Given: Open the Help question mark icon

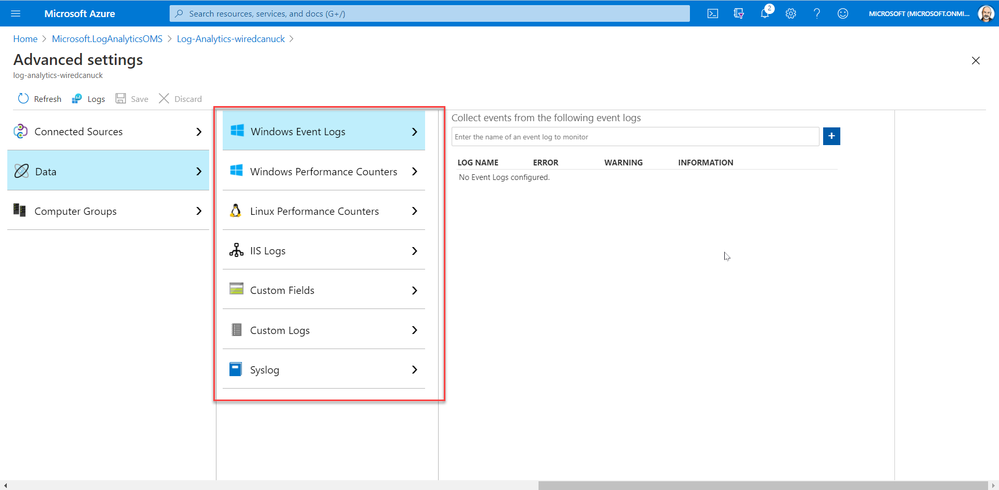Looking at the screenshot, I should [x=817, y=13].
